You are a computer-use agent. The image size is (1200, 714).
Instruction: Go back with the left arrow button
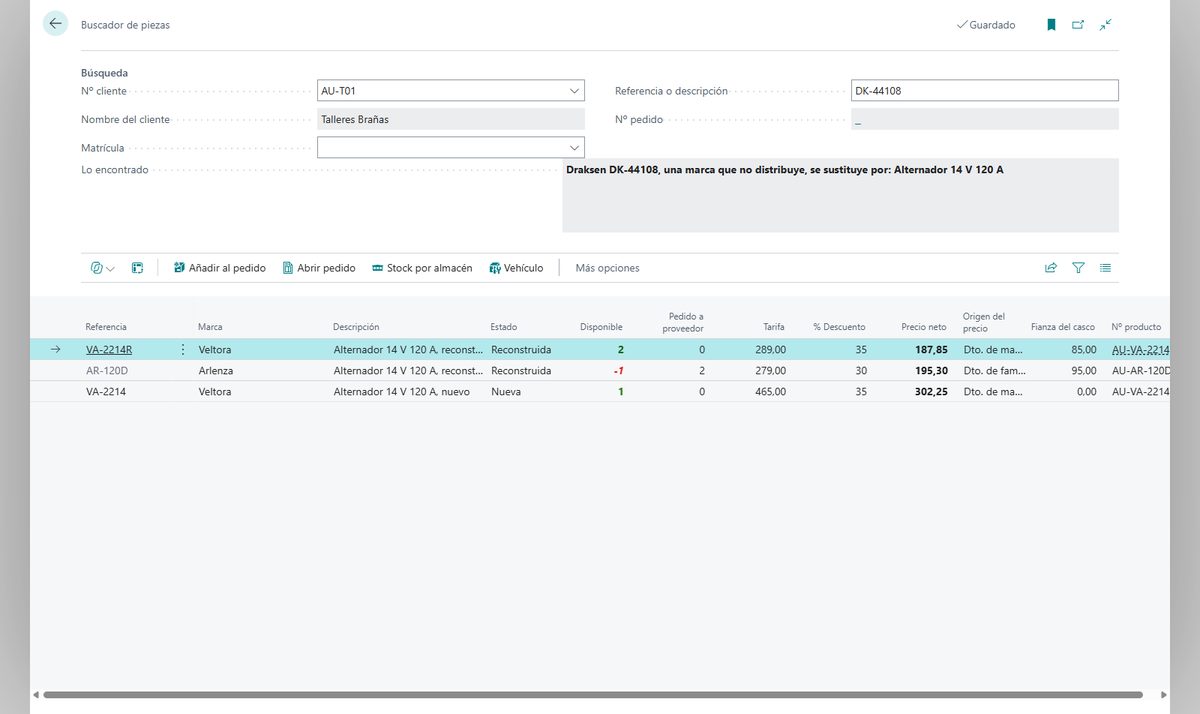55,24
